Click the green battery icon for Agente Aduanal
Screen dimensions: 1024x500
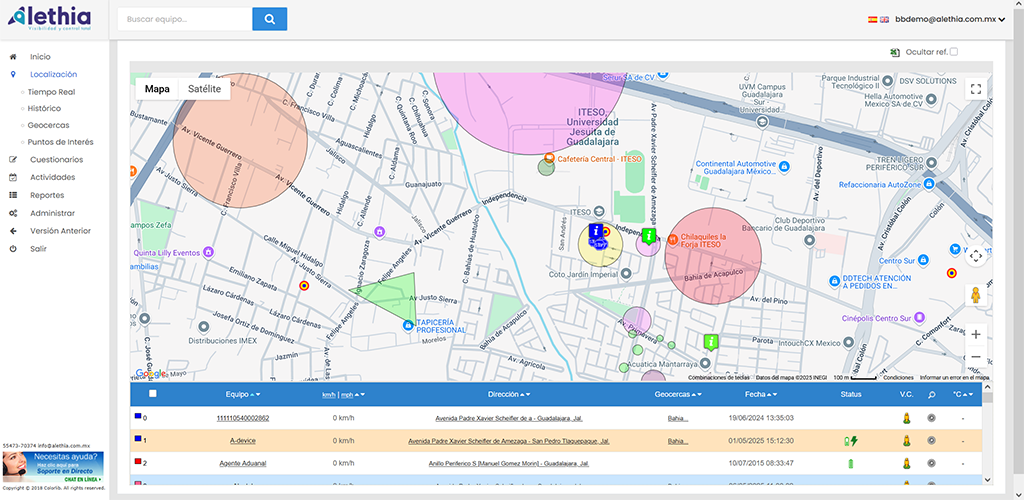pyautogui.click(x=850, y=464)
